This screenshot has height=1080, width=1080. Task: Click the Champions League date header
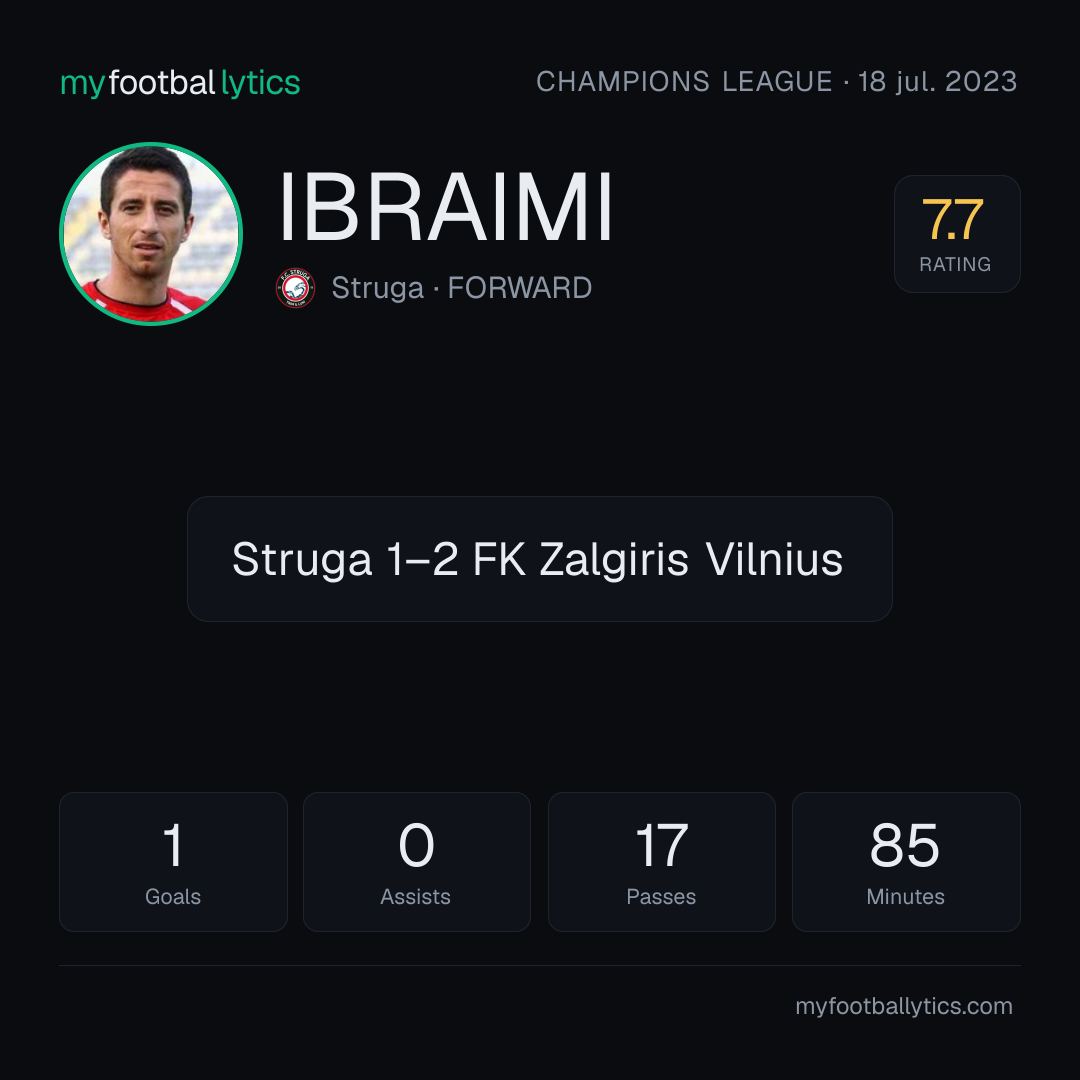[x=776, y=82]
